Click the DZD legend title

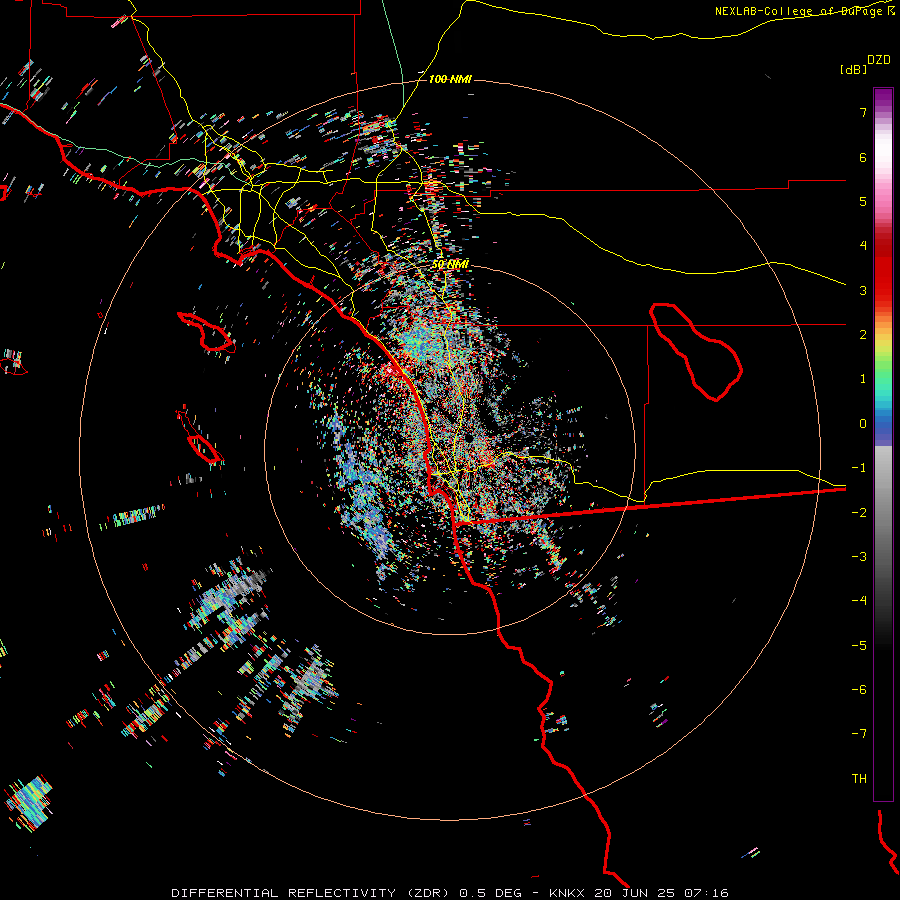click(879, 60)
